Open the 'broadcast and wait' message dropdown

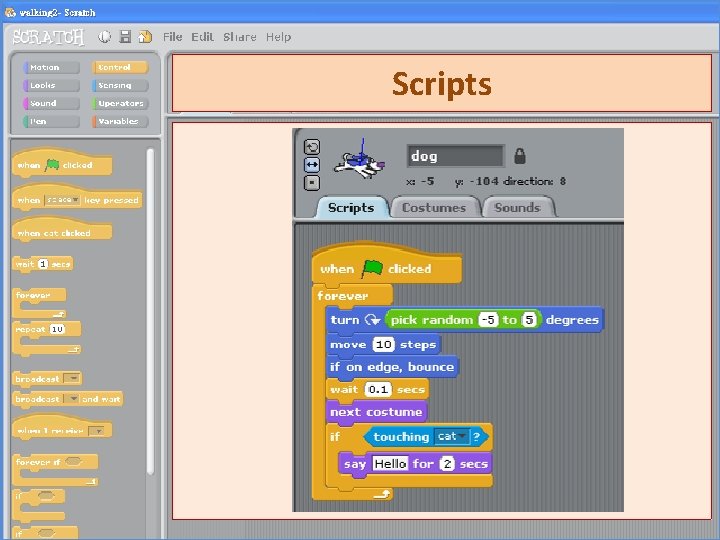(x=72, y=399)
